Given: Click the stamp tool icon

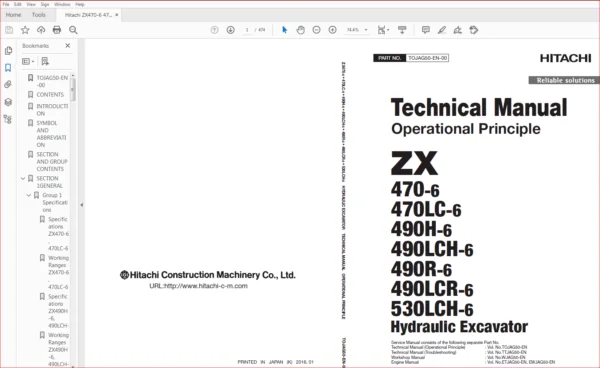Looking at the screenshot, I should point(474,30).
